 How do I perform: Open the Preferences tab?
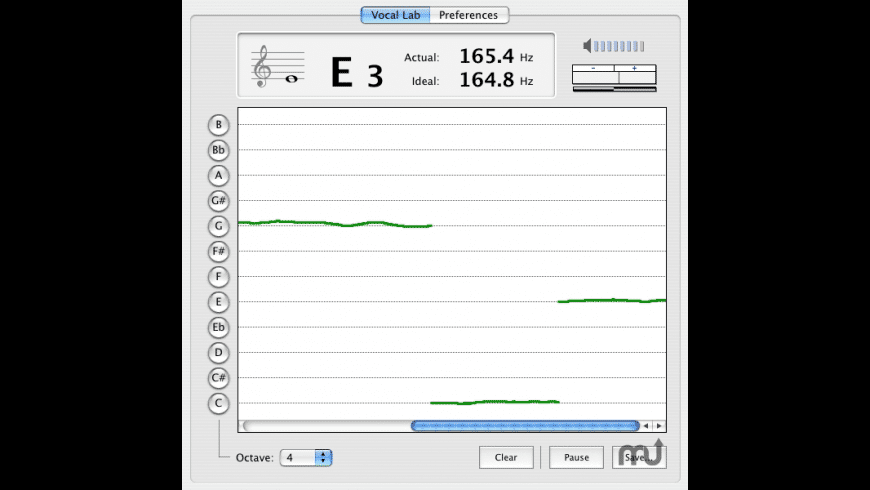[x=469, y=15]
